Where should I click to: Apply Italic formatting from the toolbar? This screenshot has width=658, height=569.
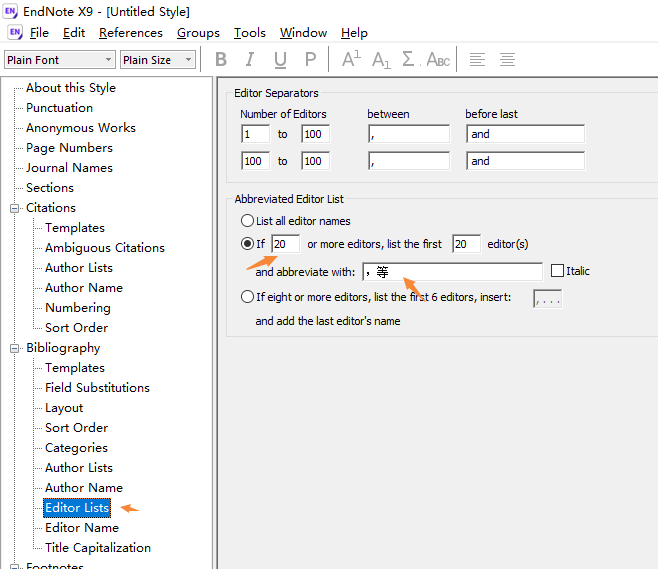[x=250, y=60]
